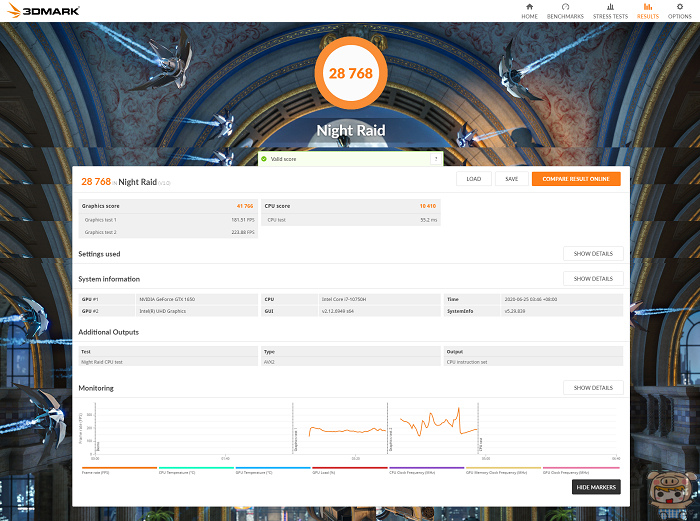Select the Graphics test 2 row

168,232
